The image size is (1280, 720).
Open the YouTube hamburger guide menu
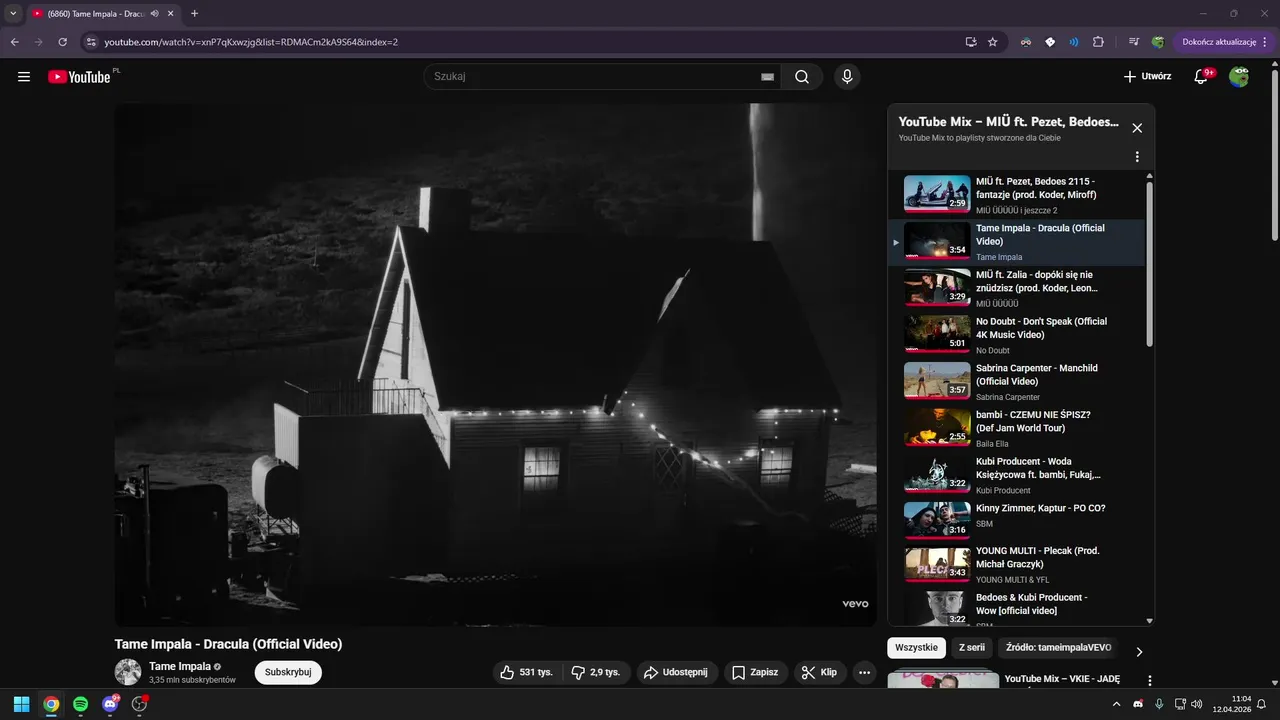tap(24, 77)
